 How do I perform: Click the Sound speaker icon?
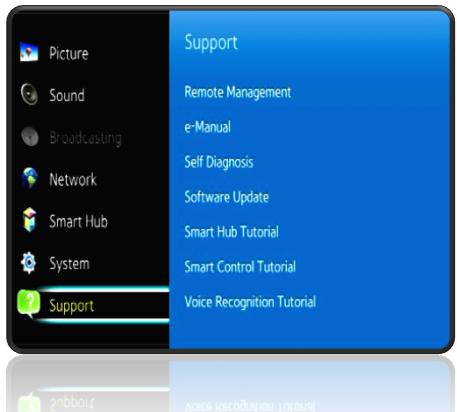click(29, 94)
